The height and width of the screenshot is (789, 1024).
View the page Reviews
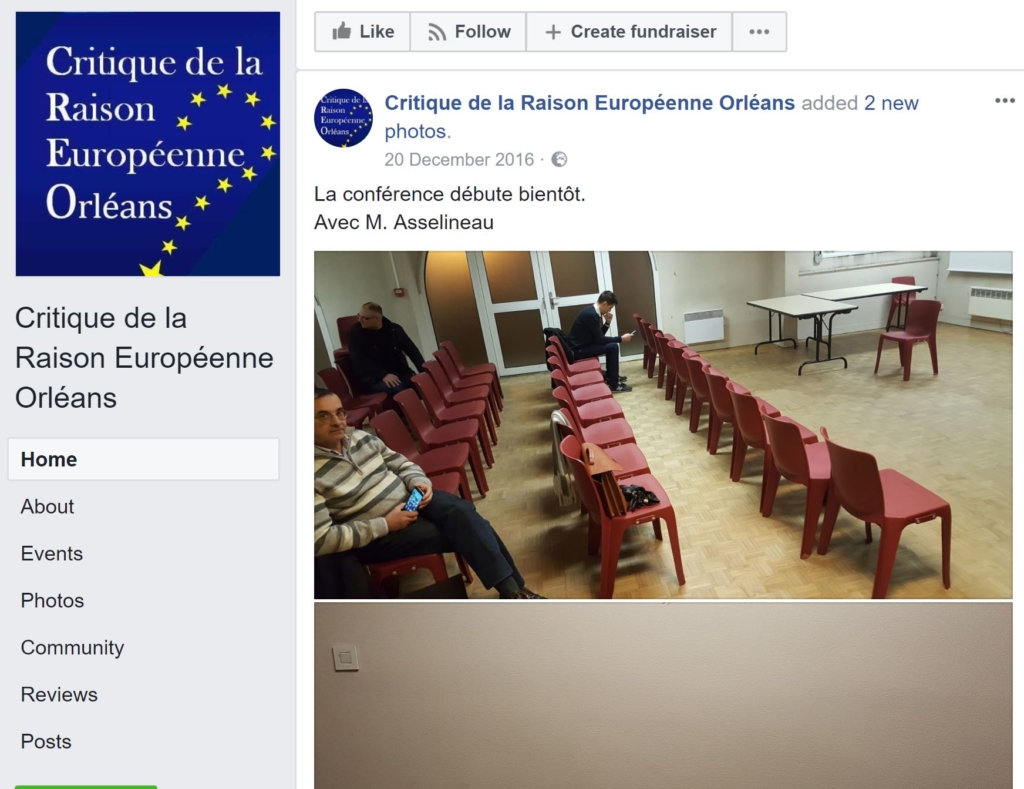[x=59, y=694]
